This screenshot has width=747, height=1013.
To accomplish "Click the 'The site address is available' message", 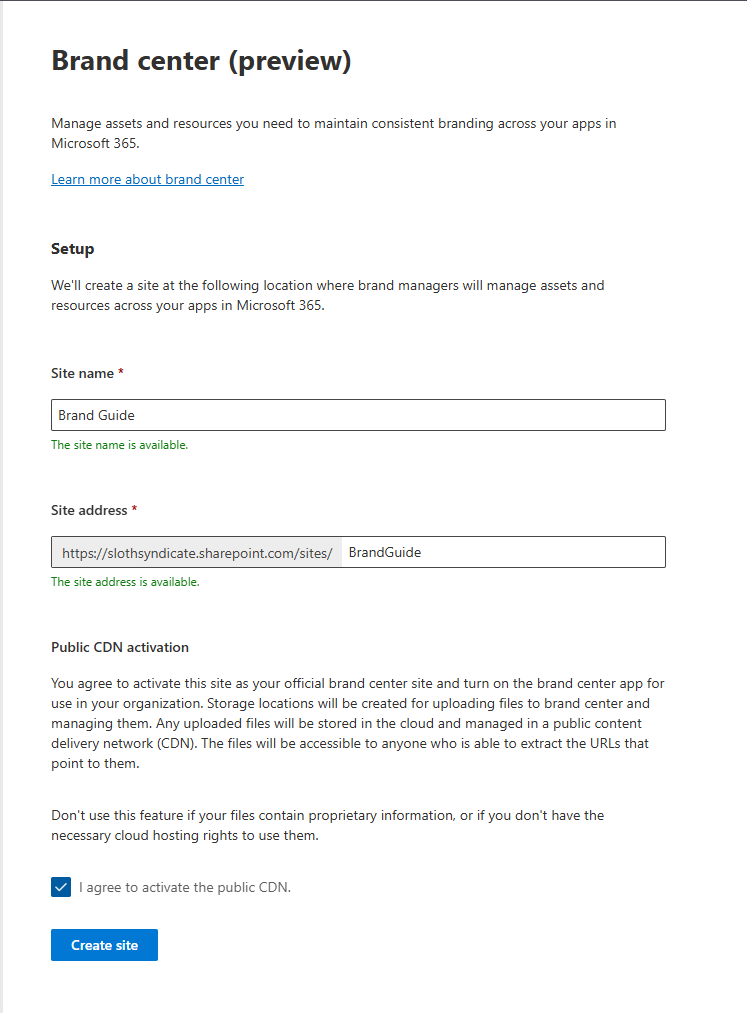I will coord(125,582).
